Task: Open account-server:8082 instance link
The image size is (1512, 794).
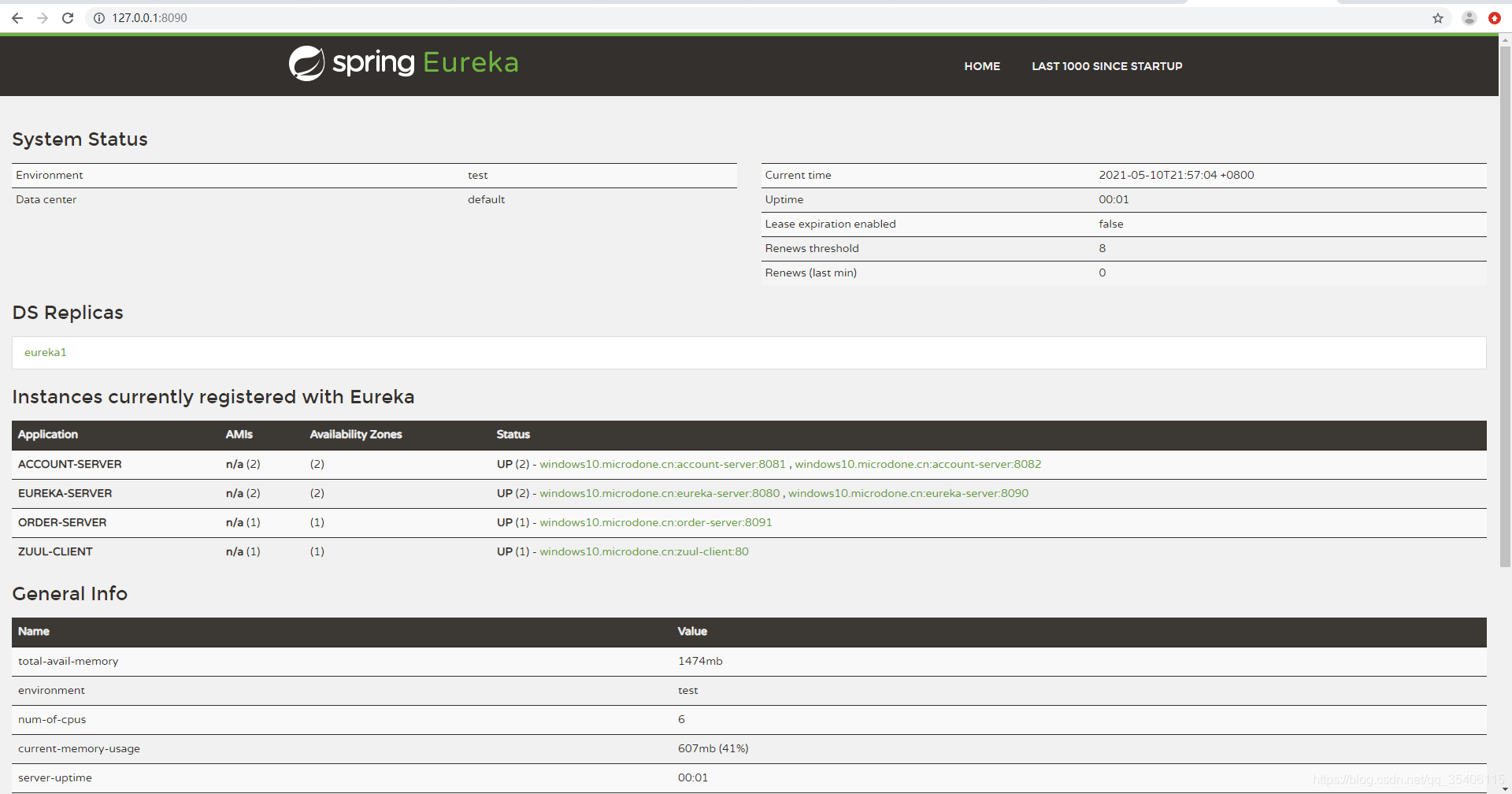Action: point(918,464)
